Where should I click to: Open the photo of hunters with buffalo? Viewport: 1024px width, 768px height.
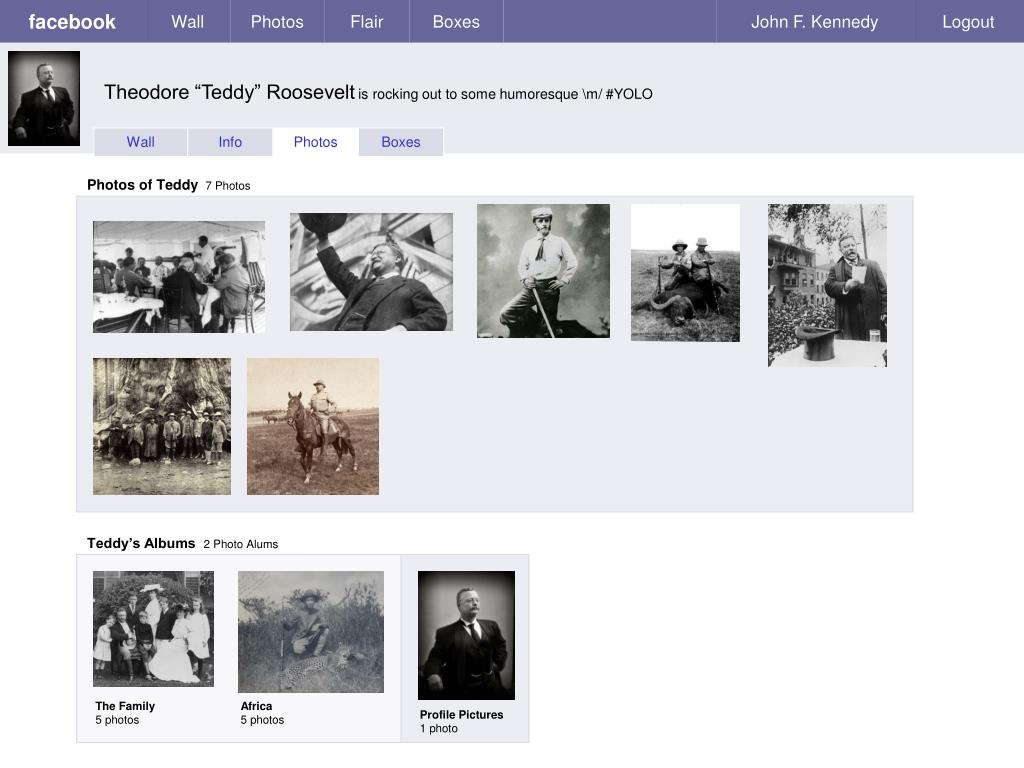point(685,272)
